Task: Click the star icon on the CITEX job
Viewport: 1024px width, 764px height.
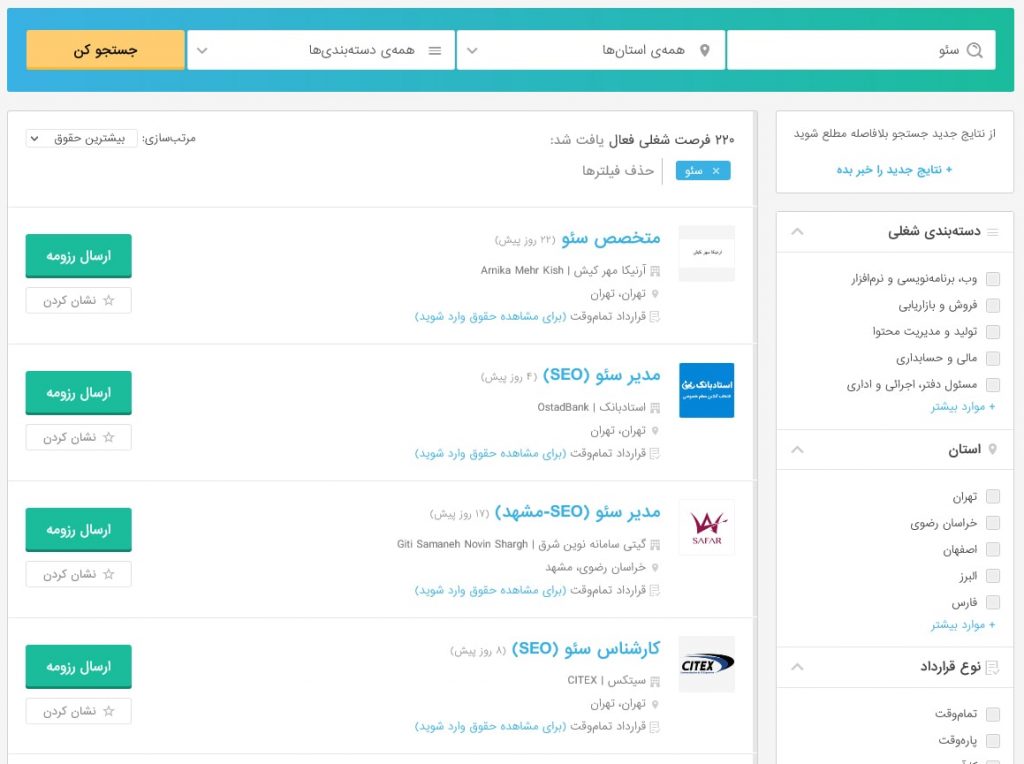Action: click(x=109, y=711)
